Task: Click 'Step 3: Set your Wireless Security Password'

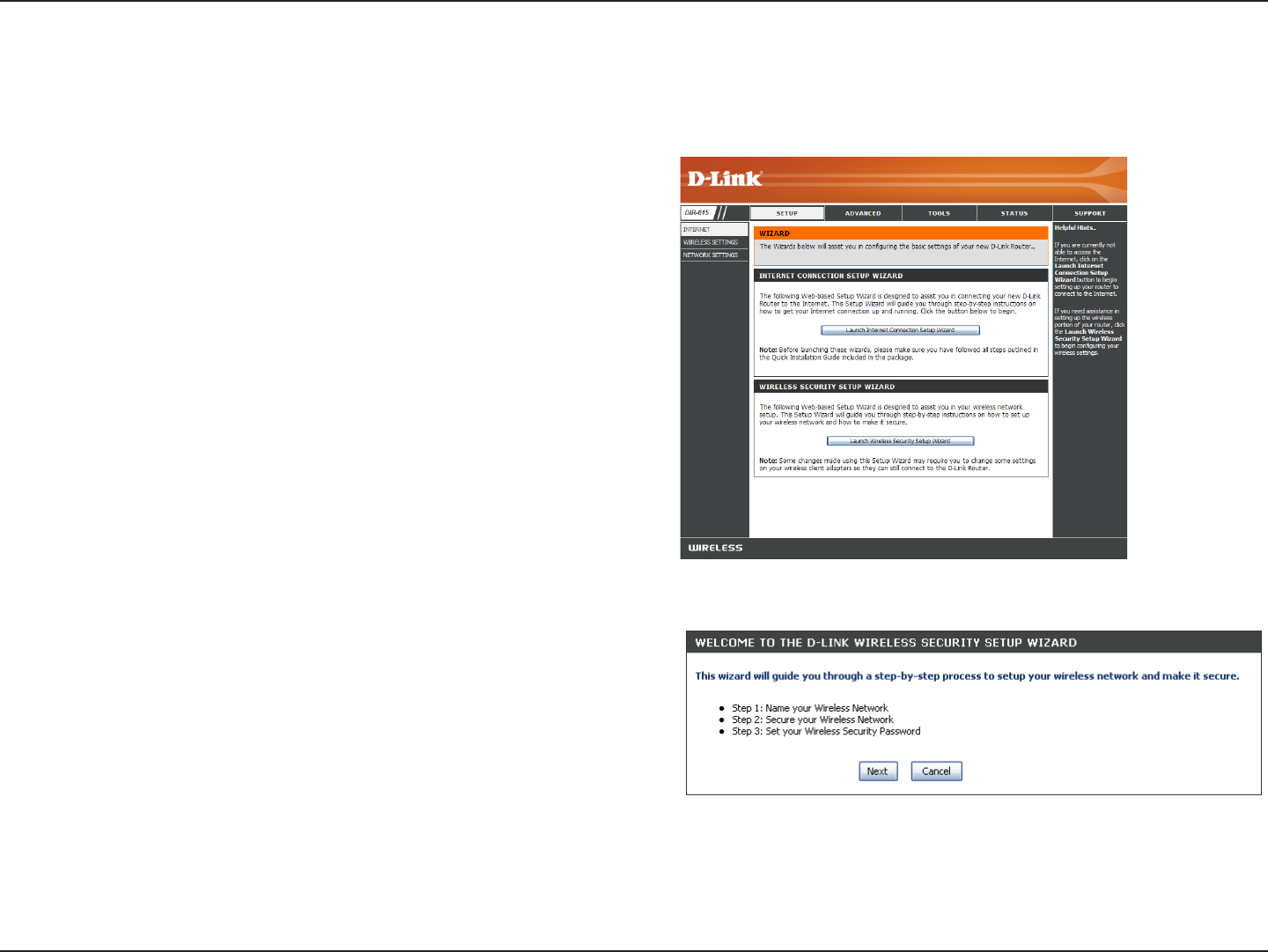Action: point(826,731)
